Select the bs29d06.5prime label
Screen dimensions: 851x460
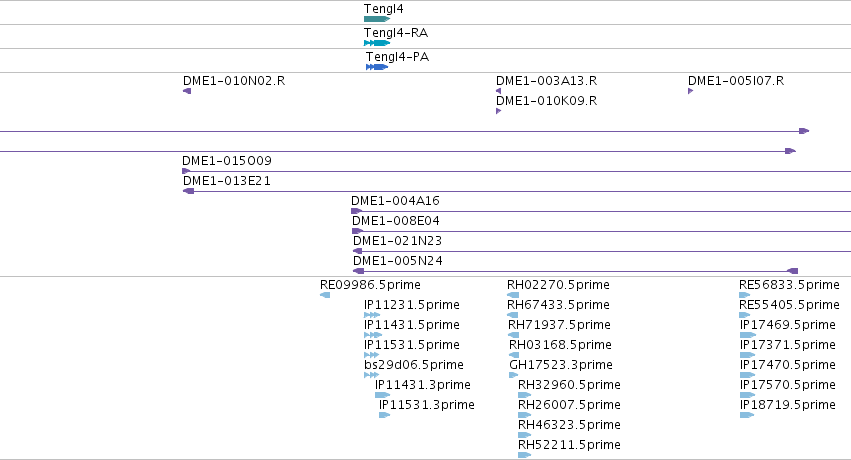(x=414, y=365)
